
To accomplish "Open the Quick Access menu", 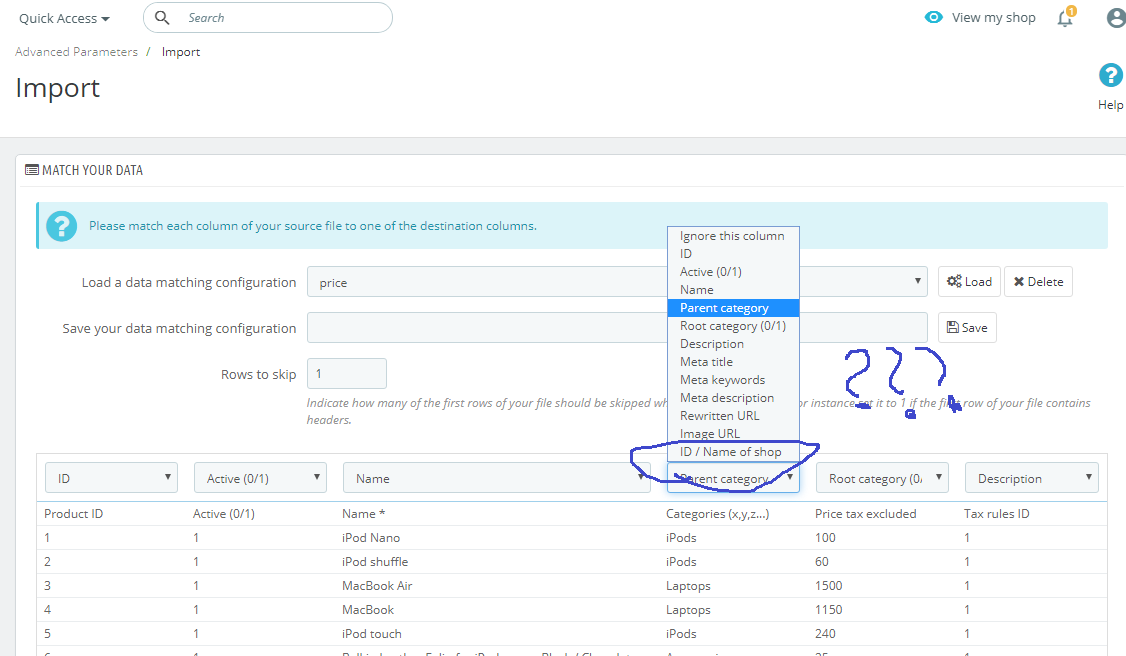I will click(64, 19).
